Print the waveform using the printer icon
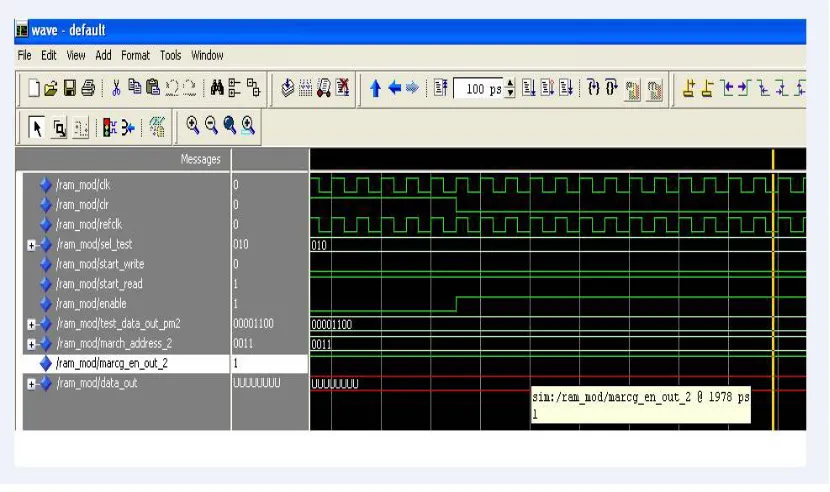Screen dimensions: 830x492 coord(88,88)
